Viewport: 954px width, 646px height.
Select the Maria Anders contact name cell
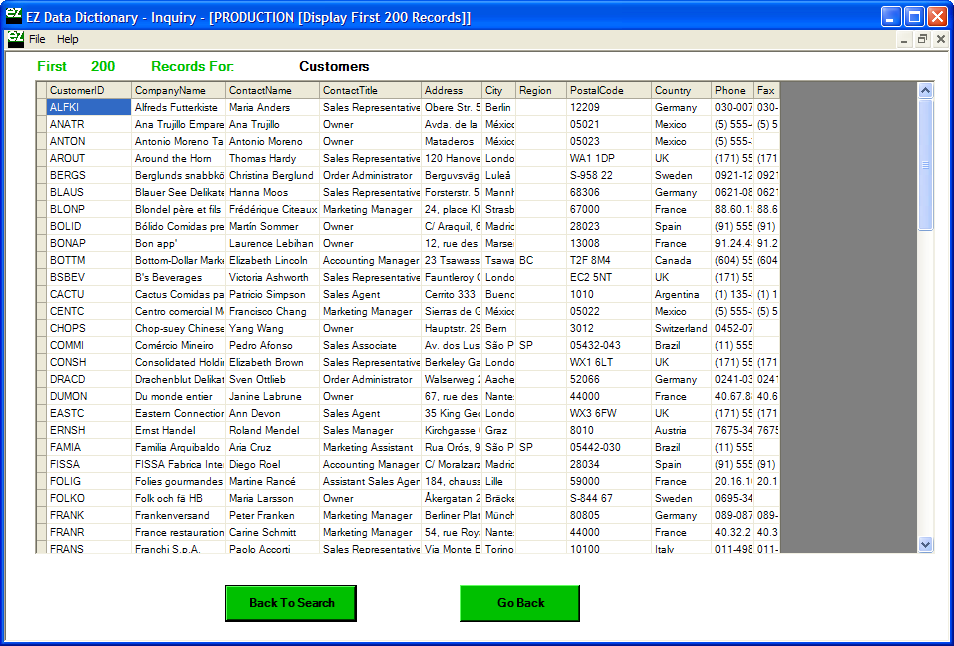272,107
